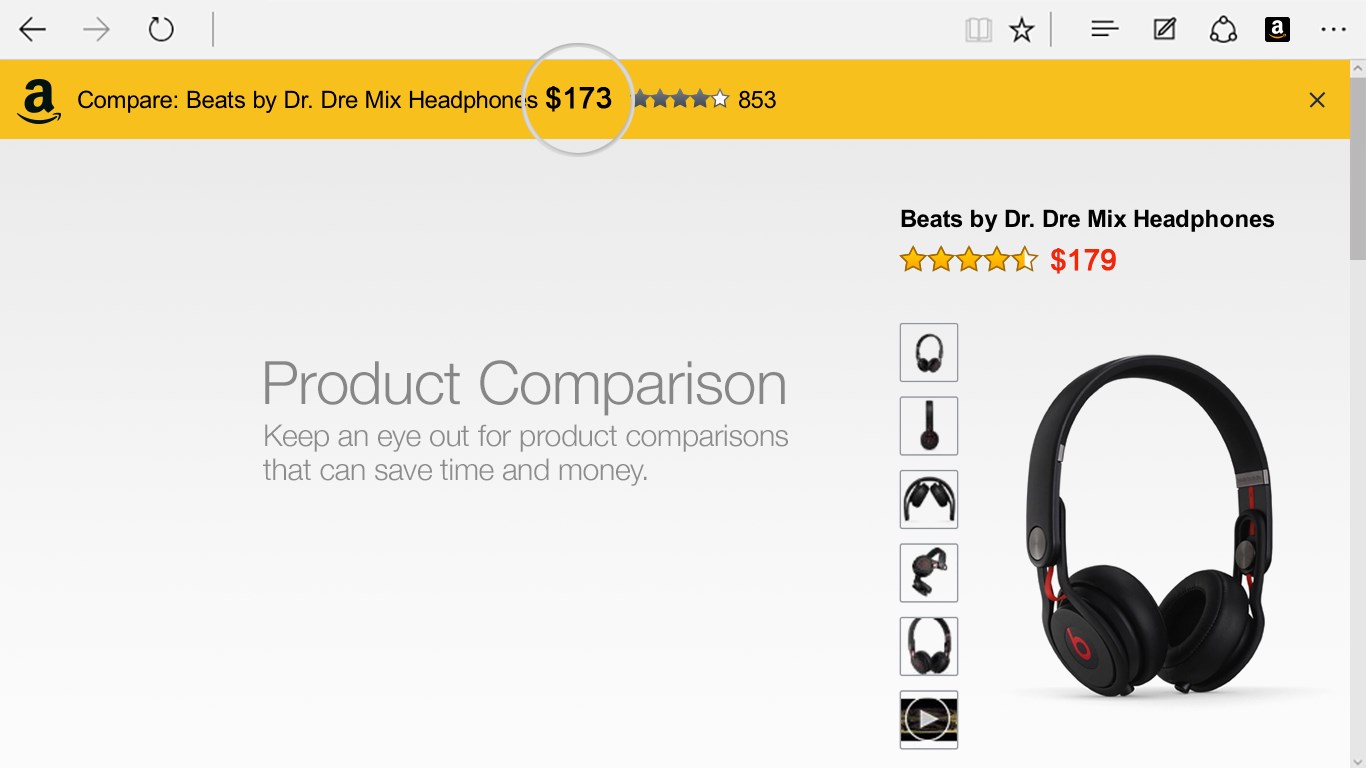This screenshot has width=1366, height=768.
Task: Close the yellow Amazon compare banner
Action: pos(1317,100)
